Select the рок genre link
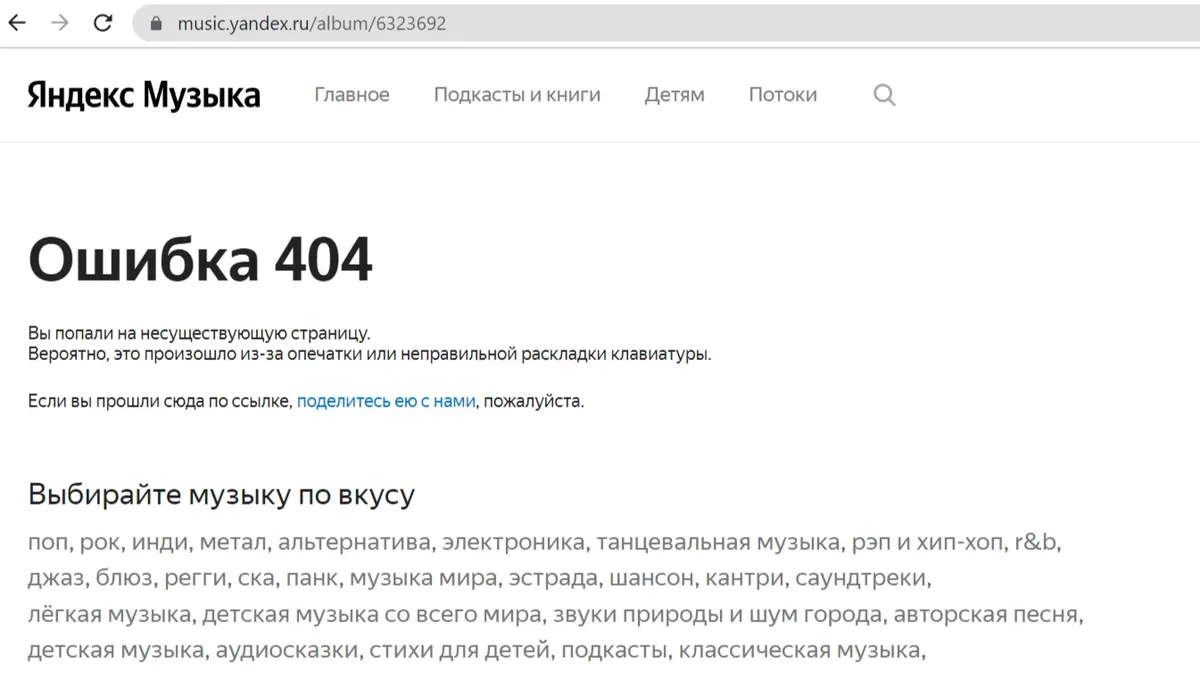Viewport: 1200px width, 674px height. [99, 543]
